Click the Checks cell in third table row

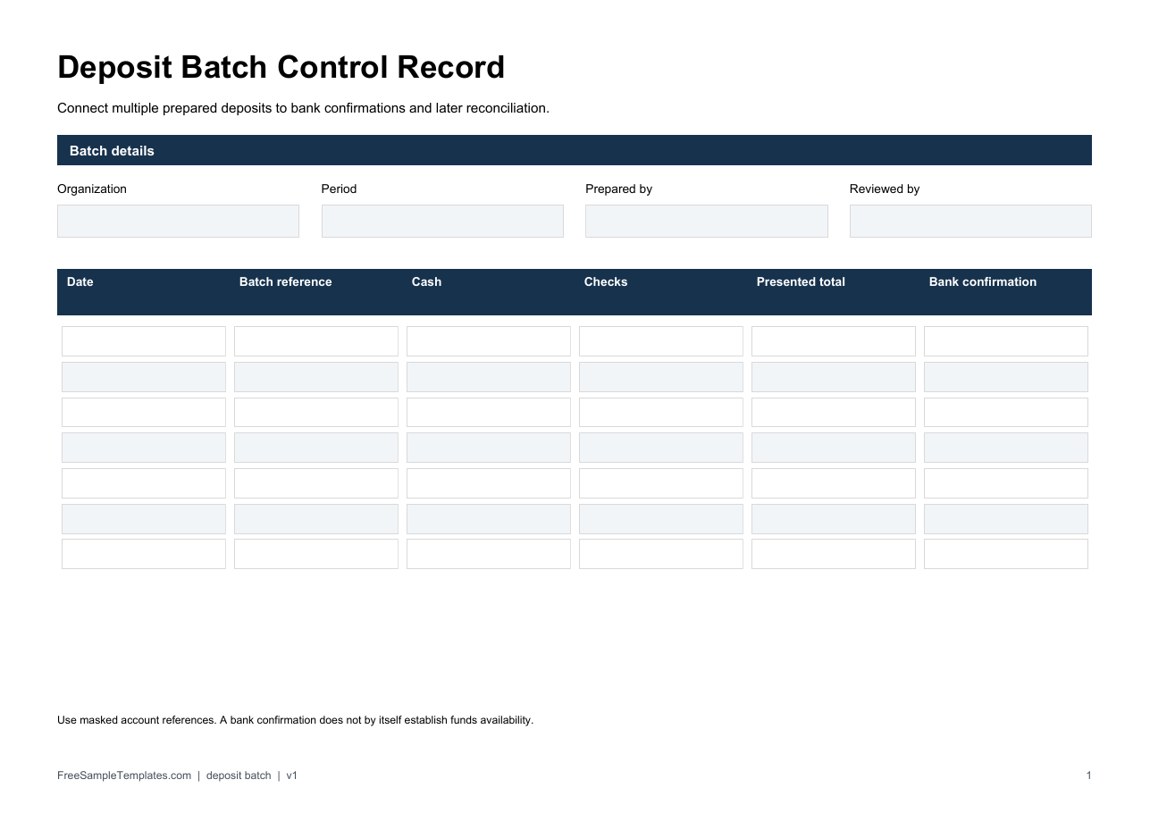coord(661,412)
